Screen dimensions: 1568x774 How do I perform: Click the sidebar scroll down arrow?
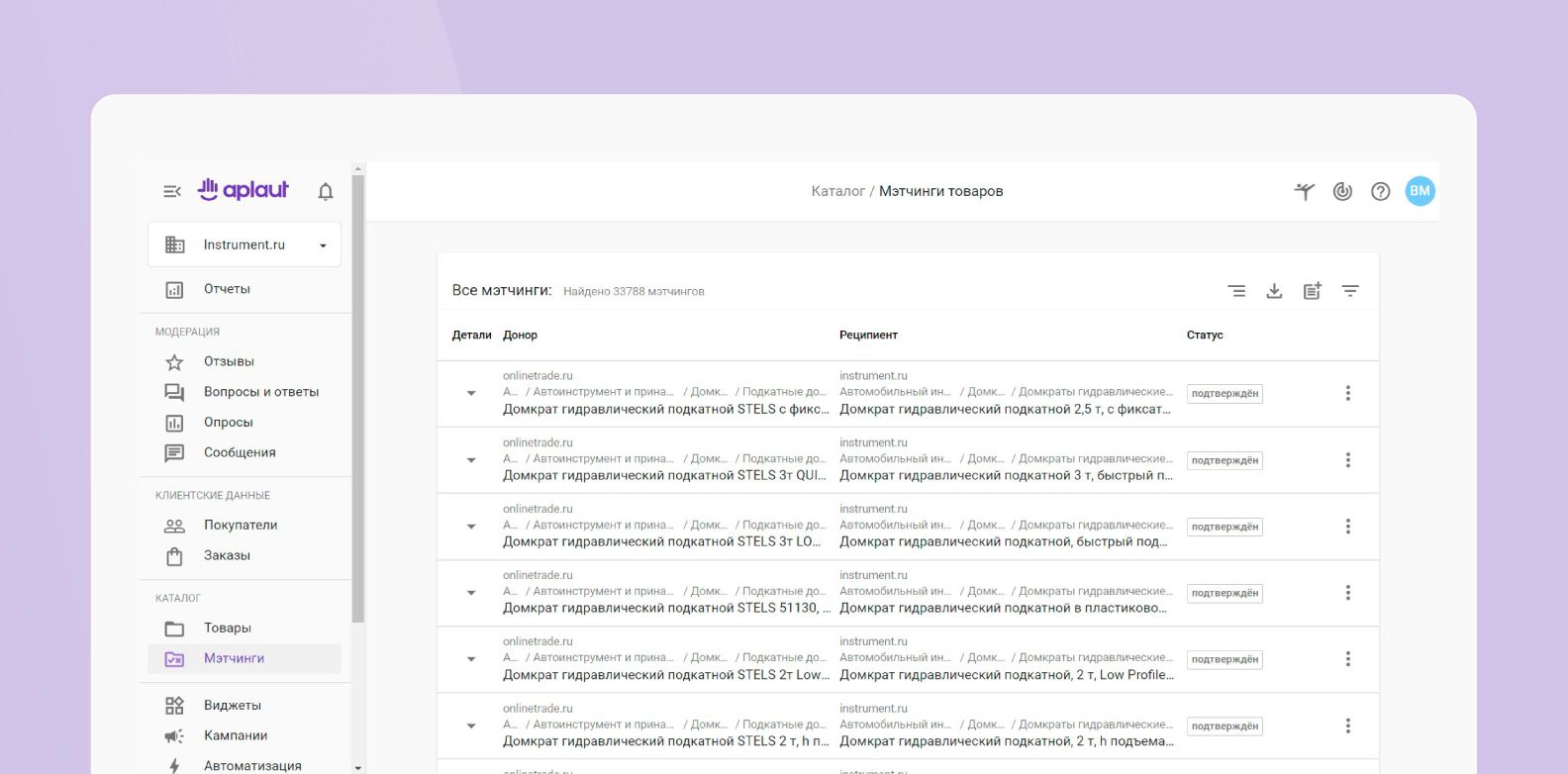pyautogui.click(x=358, y=767)
